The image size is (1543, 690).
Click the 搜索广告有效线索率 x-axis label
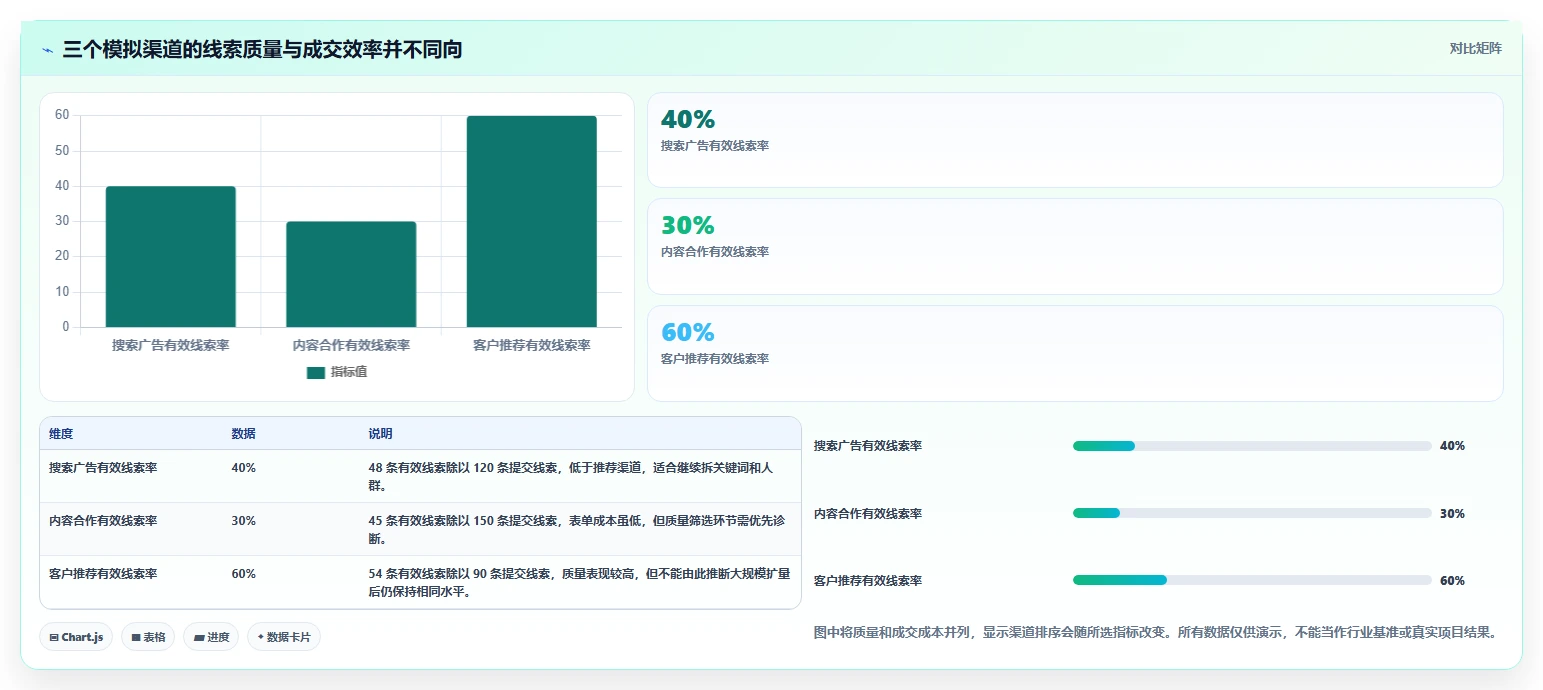coord(171,345)
